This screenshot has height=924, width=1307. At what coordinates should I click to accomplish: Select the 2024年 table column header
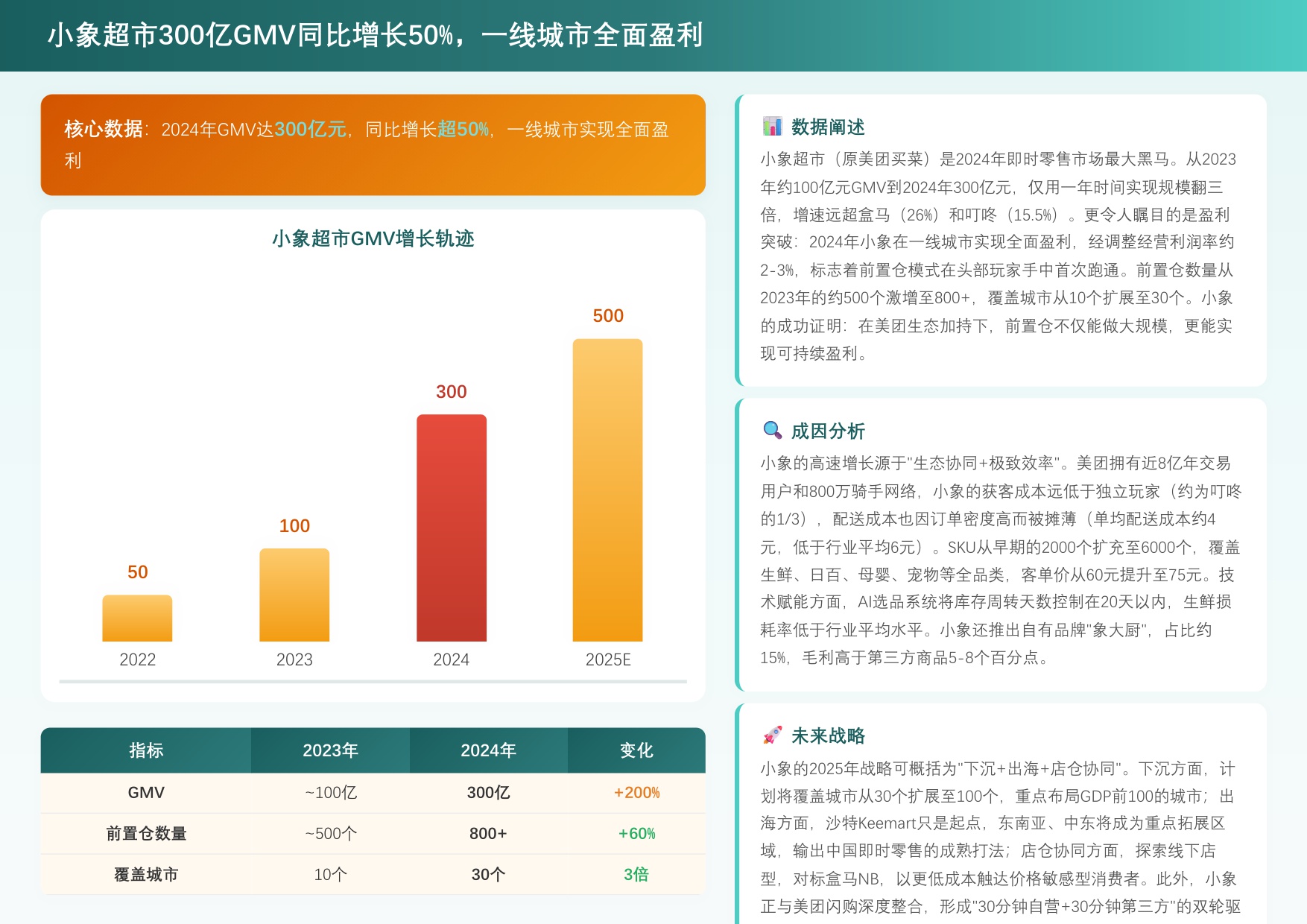click(488, 750)
